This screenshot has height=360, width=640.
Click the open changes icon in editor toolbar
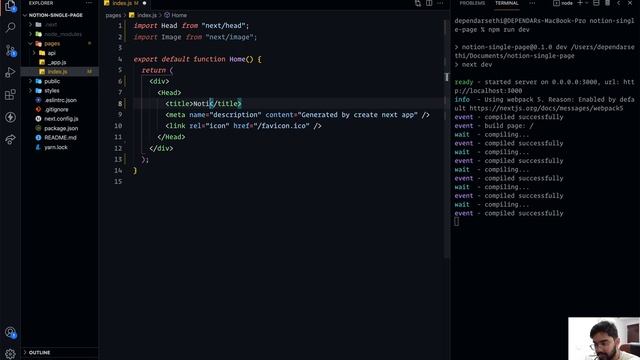(x=418, y=3)
